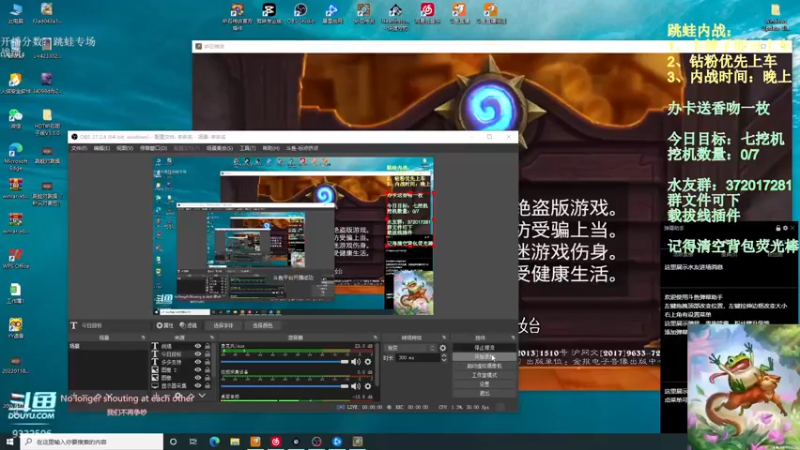The width and height of the screenshot is (800, 450).
Task: Click sources list down-chevron arrow
Action: (x=202, y=395)
